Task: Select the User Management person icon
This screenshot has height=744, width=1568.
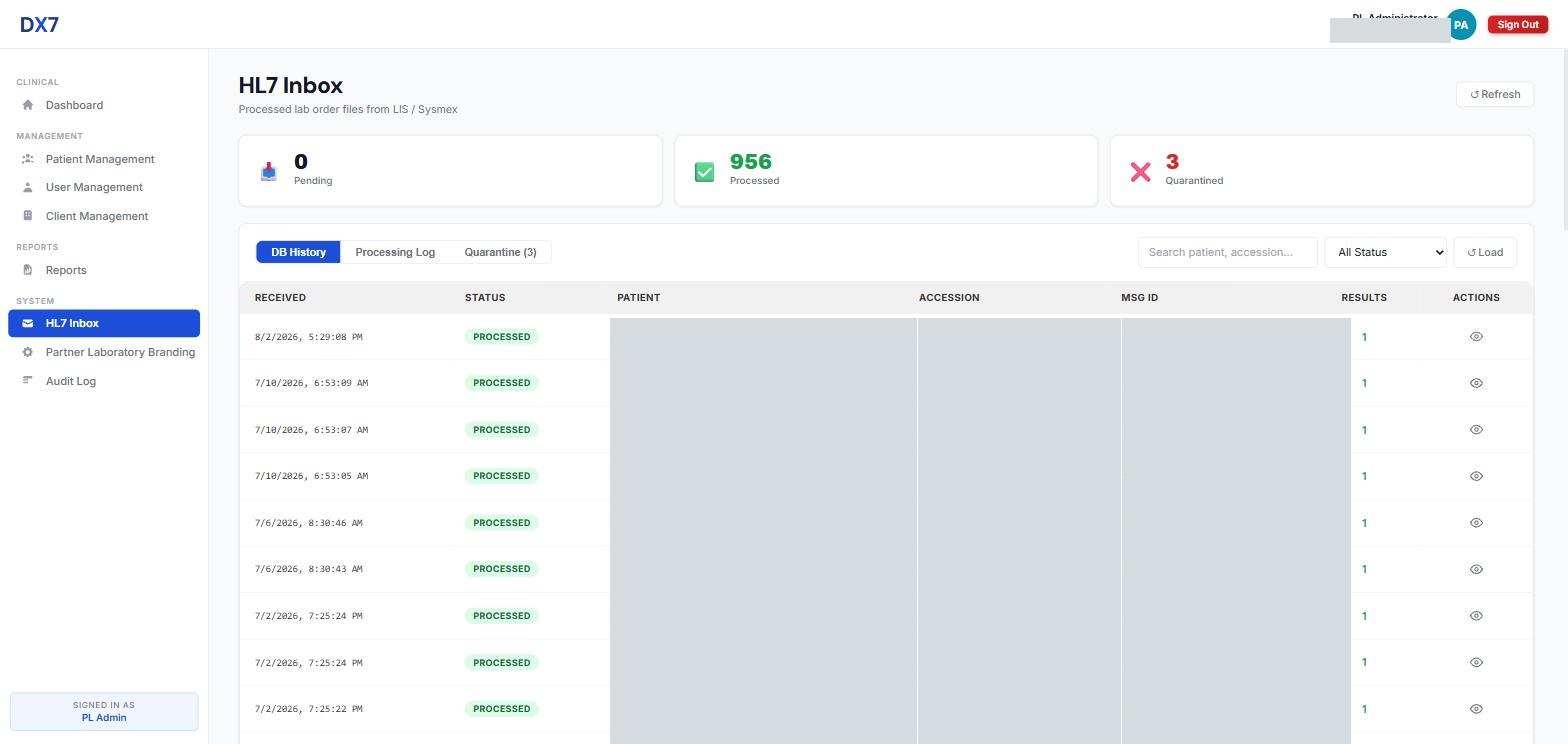Action: coord(27,187)
